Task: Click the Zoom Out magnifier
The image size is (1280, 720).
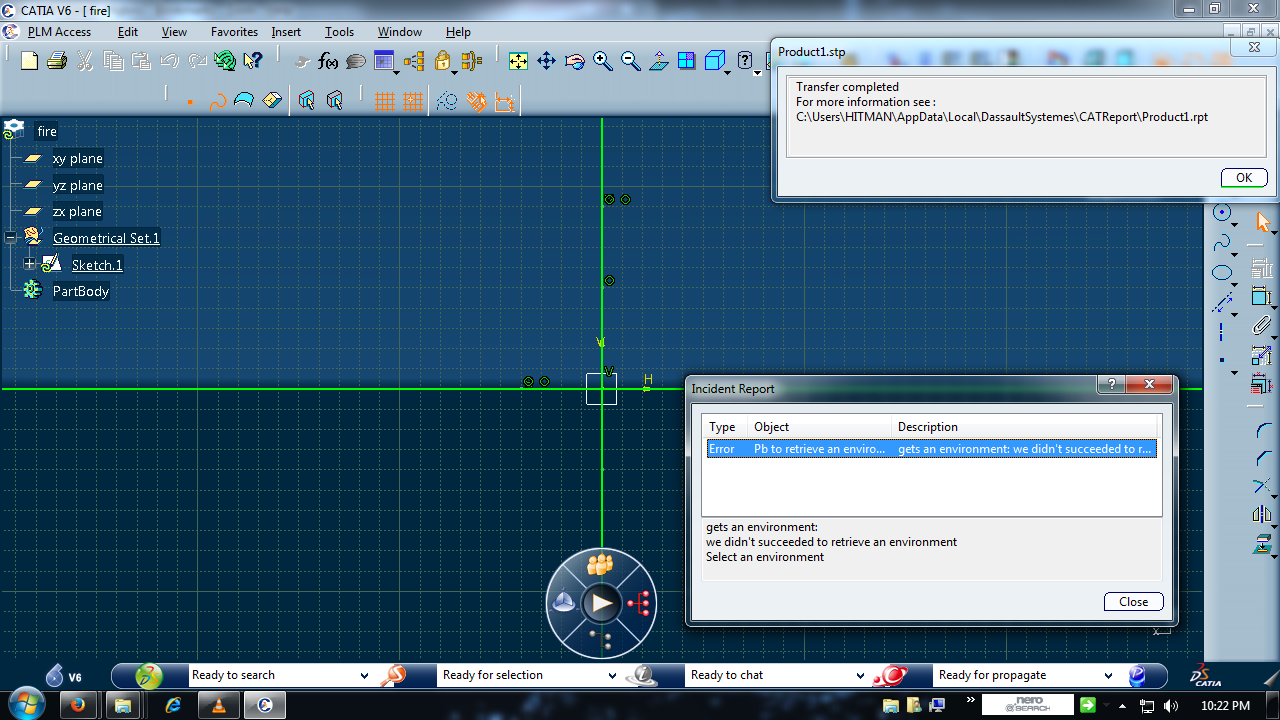Action: click(x=630, y=62)
